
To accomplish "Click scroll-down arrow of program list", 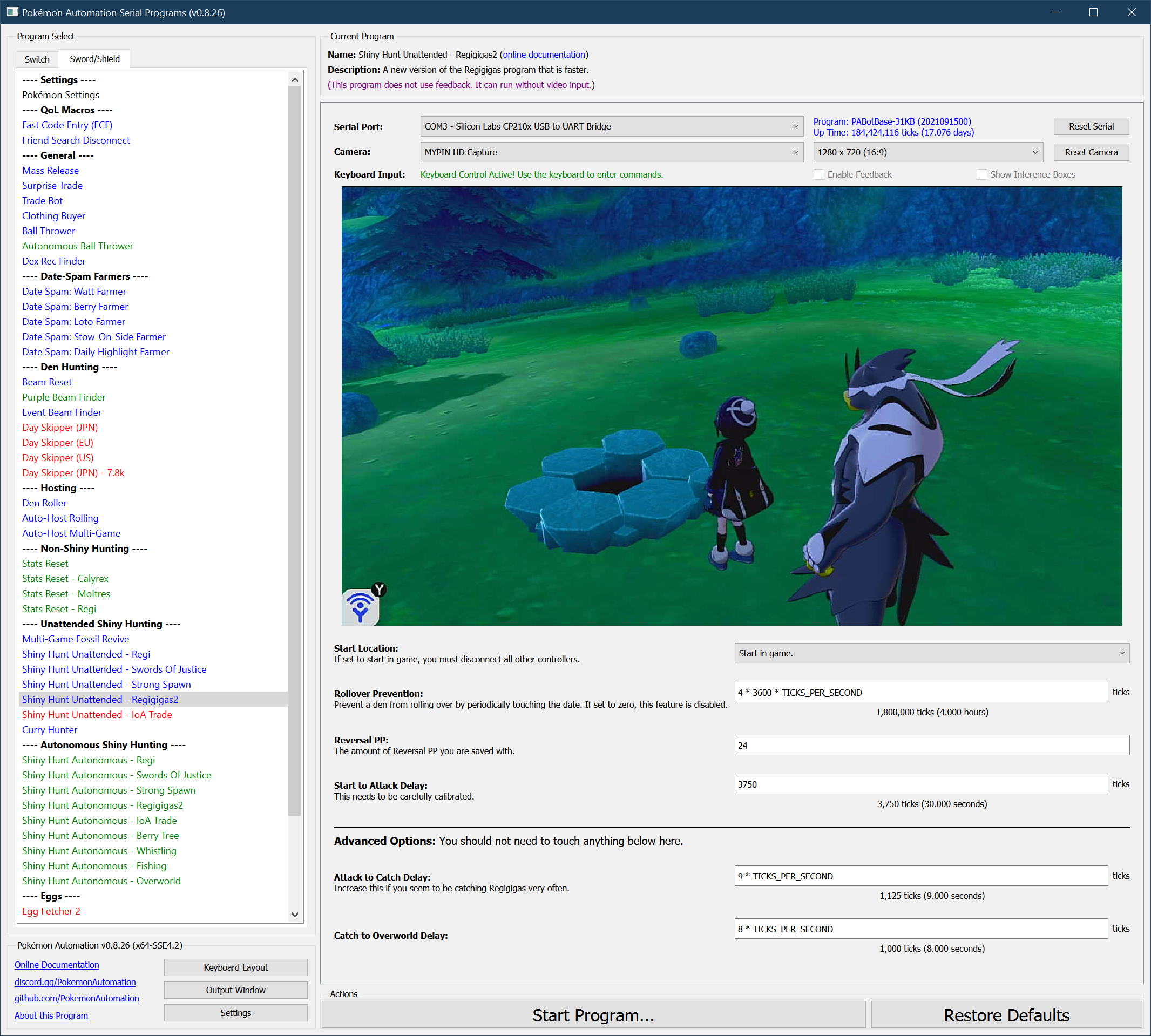I will click(x=295, y=914).
